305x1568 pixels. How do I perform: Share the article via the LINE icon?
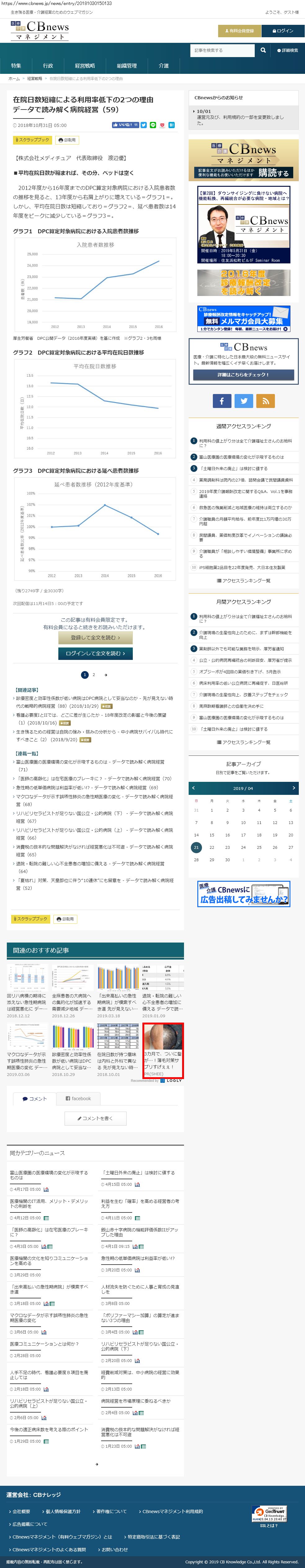[x=153, y=125]
